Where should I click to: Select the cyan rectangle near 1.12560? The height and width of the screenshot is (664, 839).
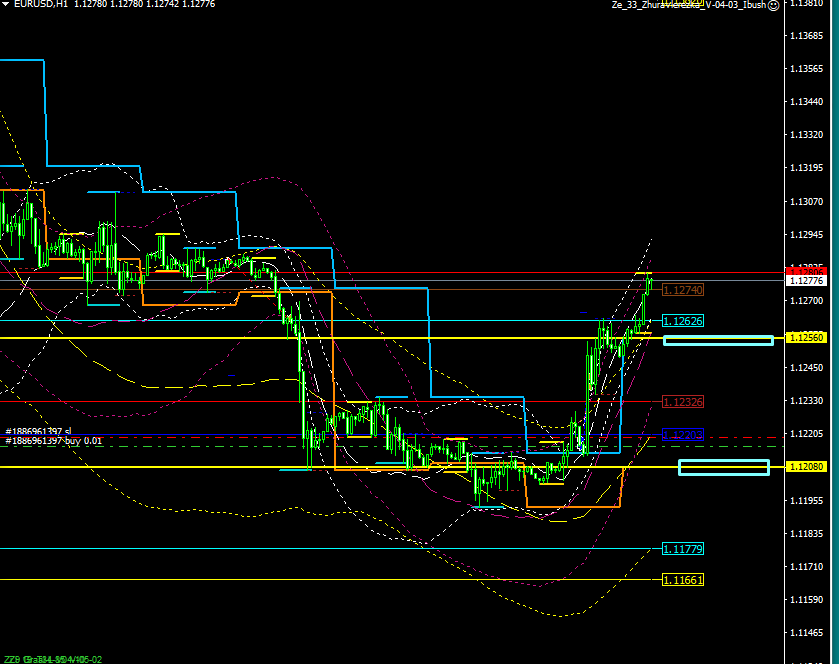[x=718, y=341]
